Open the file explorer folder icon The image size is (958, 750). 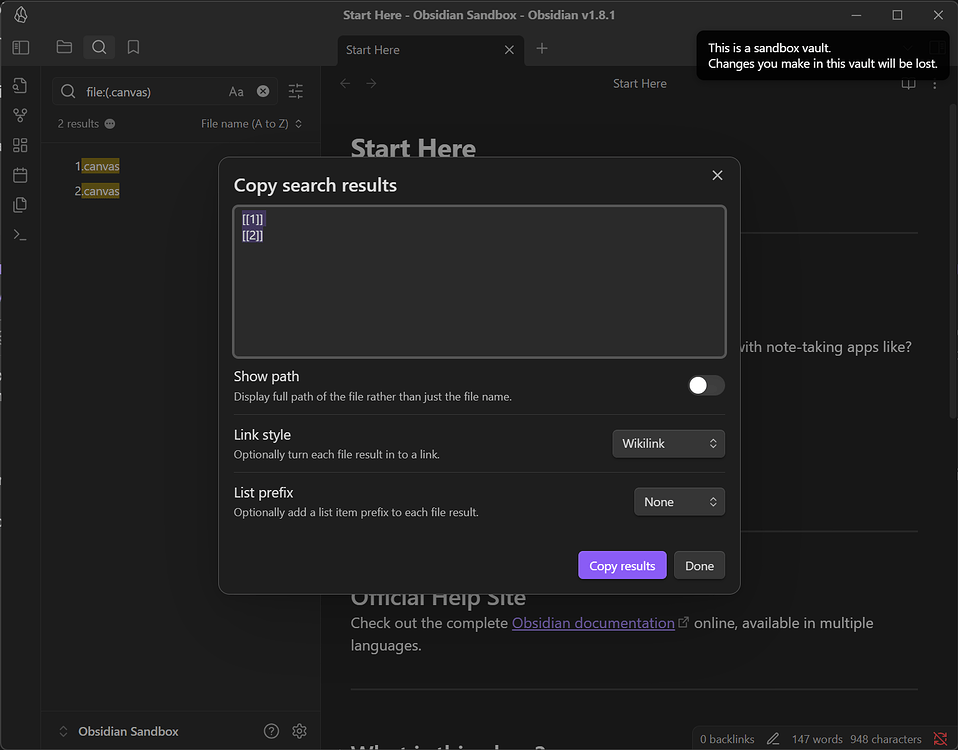point(64,47)
